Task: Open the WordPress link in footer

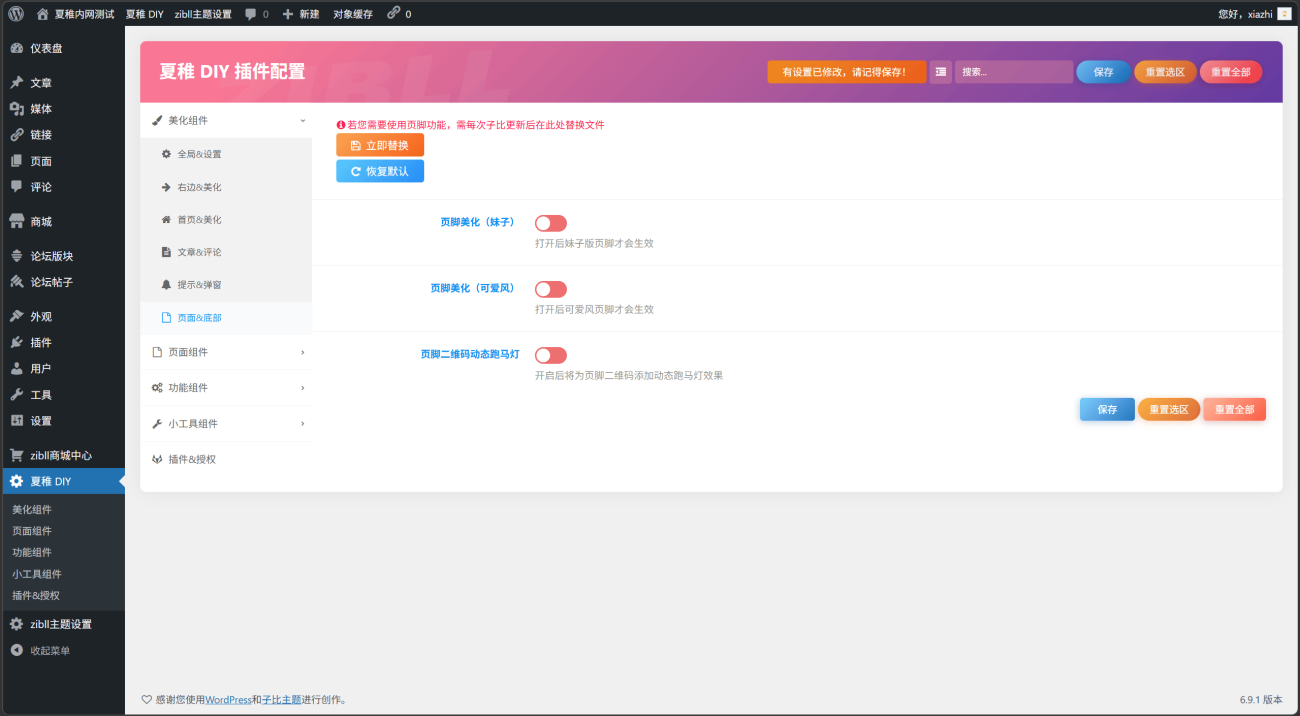Action: tap(228, 700)
